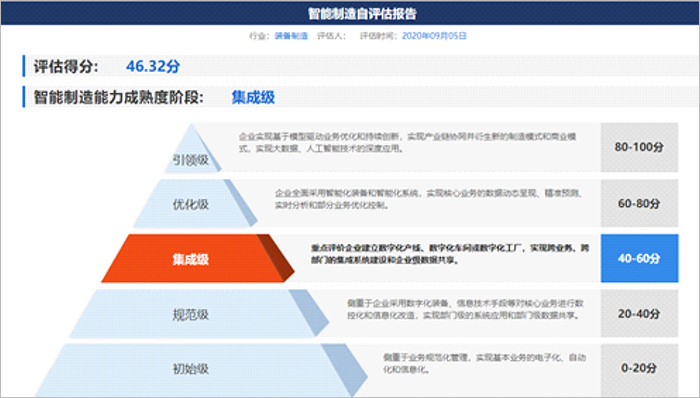Click the 优化级 description text
This screenshot has width=700, height=398.
click(429, 199)
